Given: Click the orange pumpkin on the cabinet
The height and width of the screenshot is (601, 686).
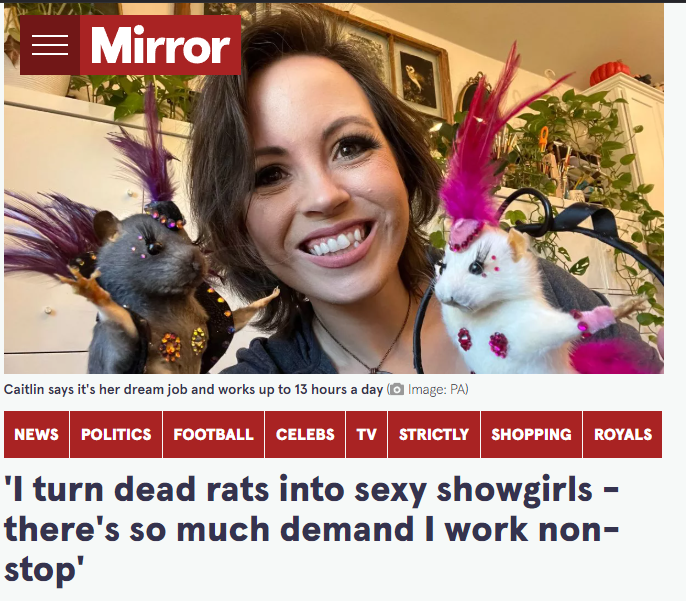Looking at the screenshot, I should 610,73.
